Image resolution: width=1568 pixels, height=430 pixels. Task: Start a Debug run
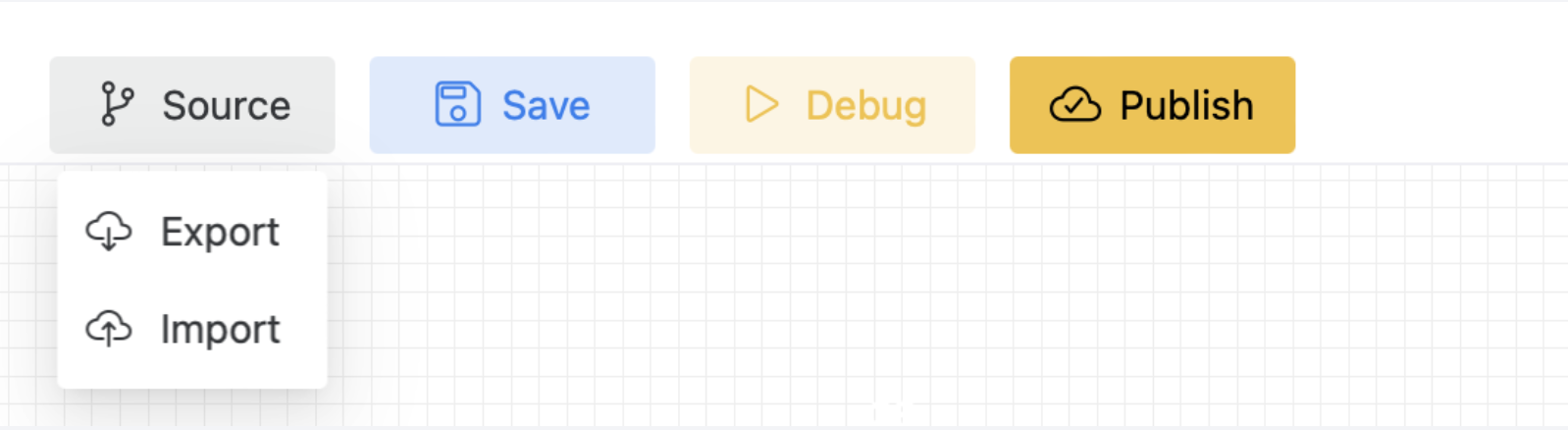(832, 105)
